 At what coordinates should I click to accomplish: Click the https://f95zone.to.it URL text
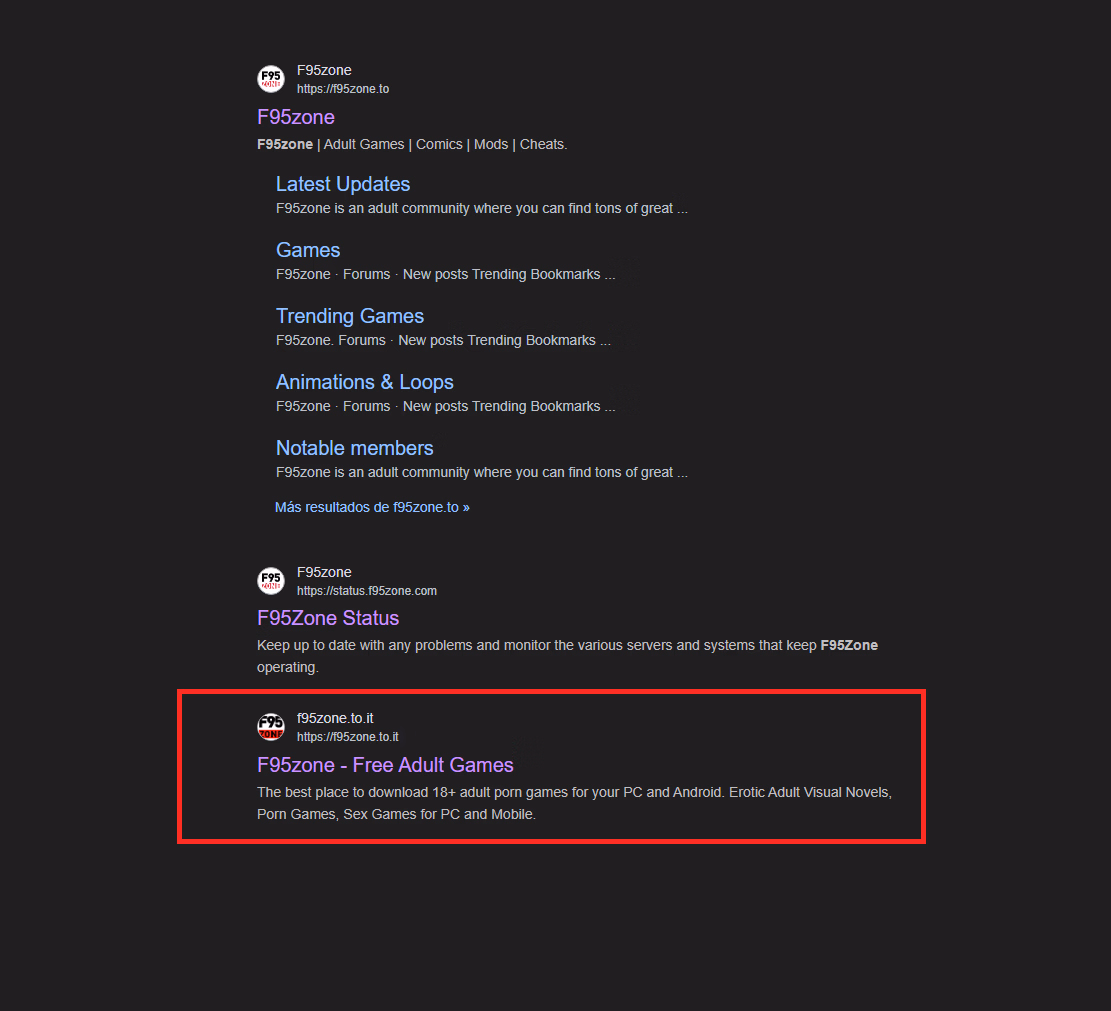348,737
